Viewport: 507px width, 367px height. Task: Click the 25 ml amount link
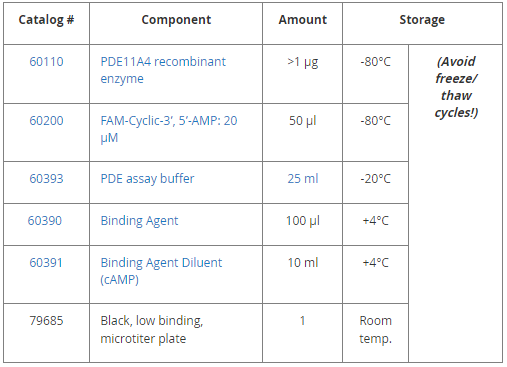[x=303, y=179]
